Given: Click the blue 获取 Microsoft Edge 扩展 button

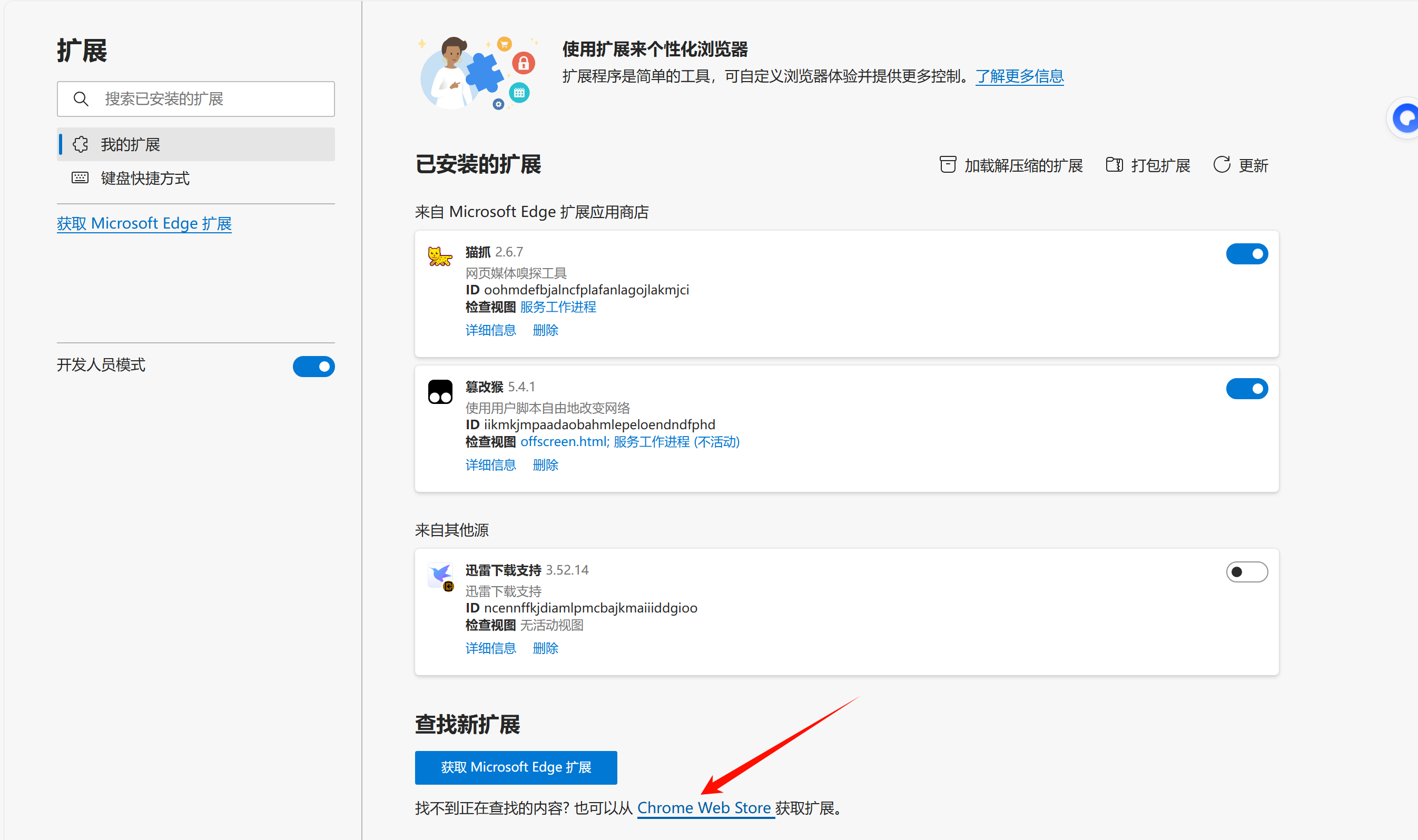Looking at the screenshot, I should pyautogui.click(x=516, y=767).
